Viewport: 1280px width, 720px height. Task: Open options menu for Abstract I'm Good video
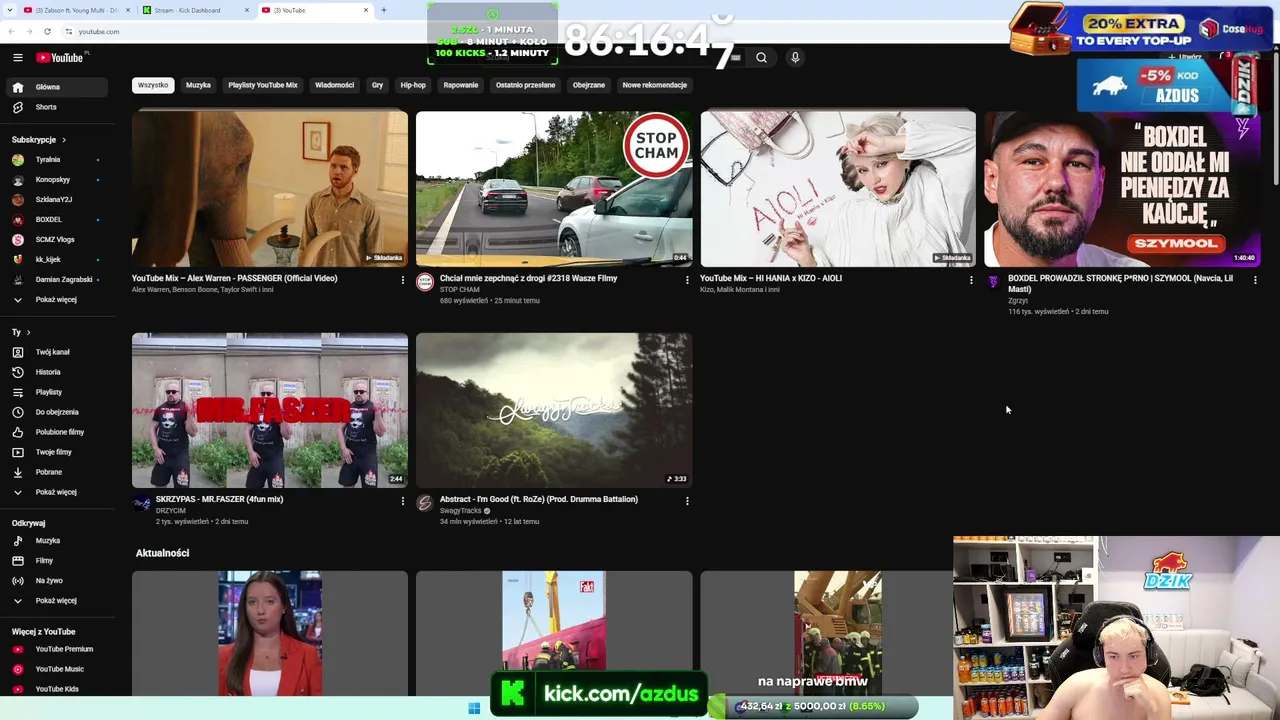(687, 501)
